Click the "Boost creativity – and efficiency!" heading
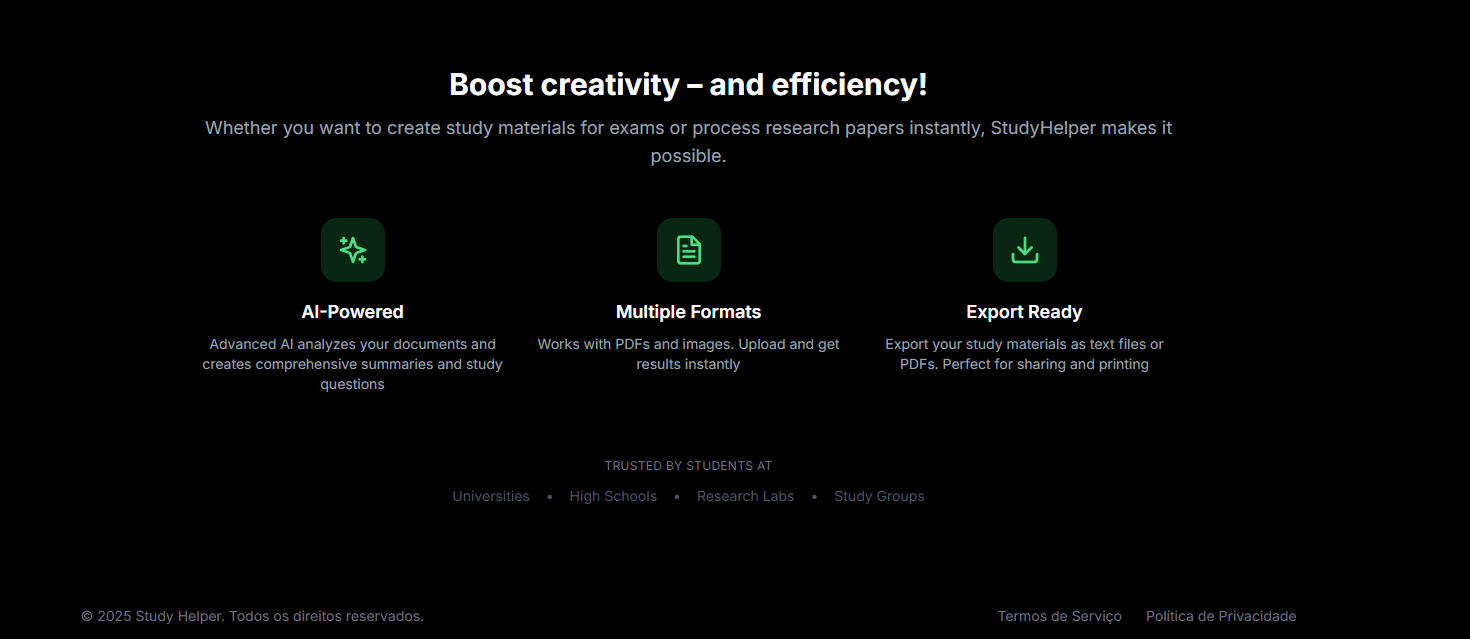 click(689, 85)
